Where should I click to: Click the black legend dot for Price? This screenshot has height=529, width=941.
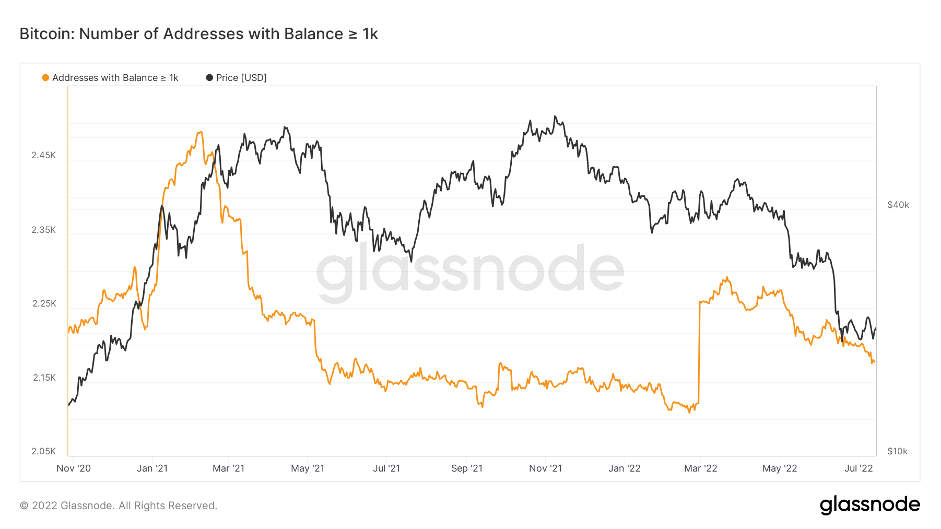click(x=209, y=77)
